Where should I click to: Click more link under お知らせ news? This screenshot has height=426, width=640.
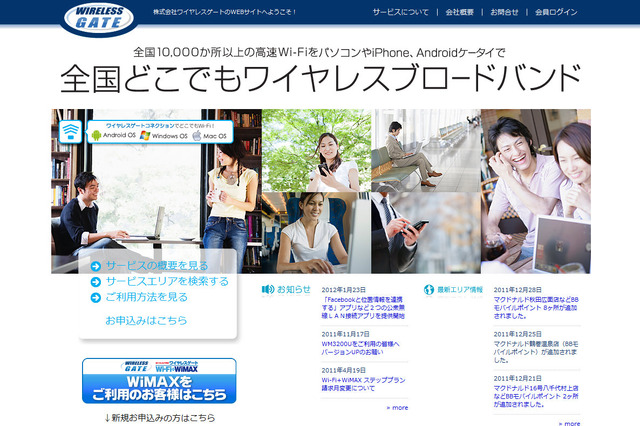pyautogui.click(x=397, y=408)
